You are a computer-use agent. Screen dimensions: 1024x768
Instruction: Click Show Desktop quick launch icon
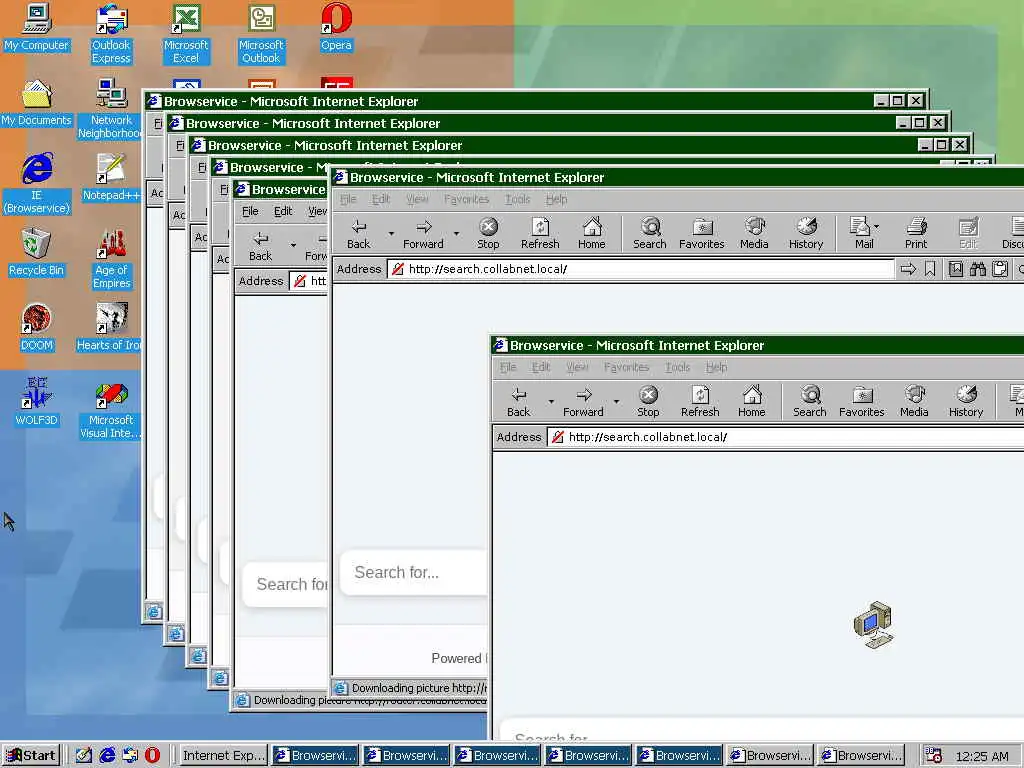click(84, 755)
